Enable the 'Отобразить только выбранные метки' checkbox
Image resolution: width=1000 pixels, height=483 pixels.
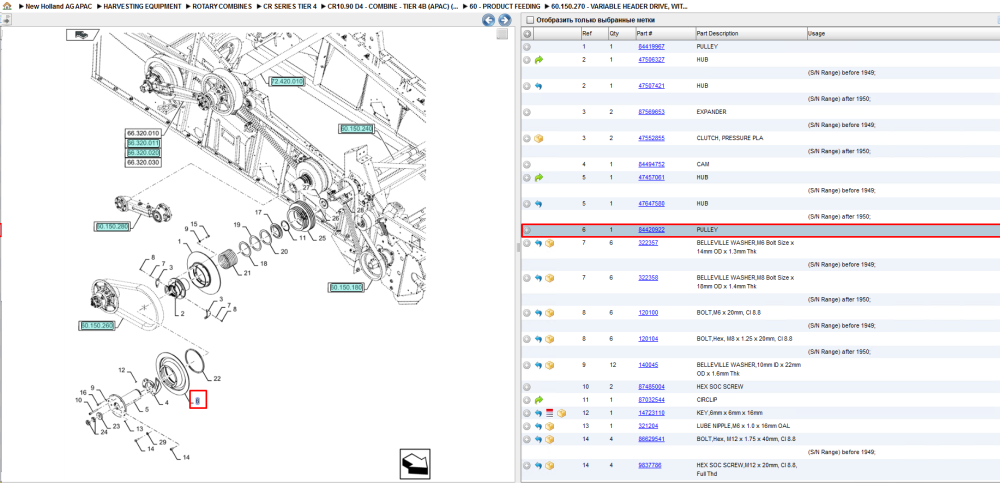coord(529,20)
